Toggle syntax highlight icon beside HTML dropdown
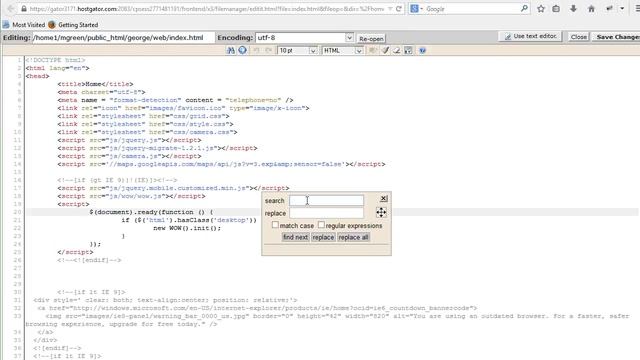The image size is (640, 360). pyautogui.click(x=373, y=51)
